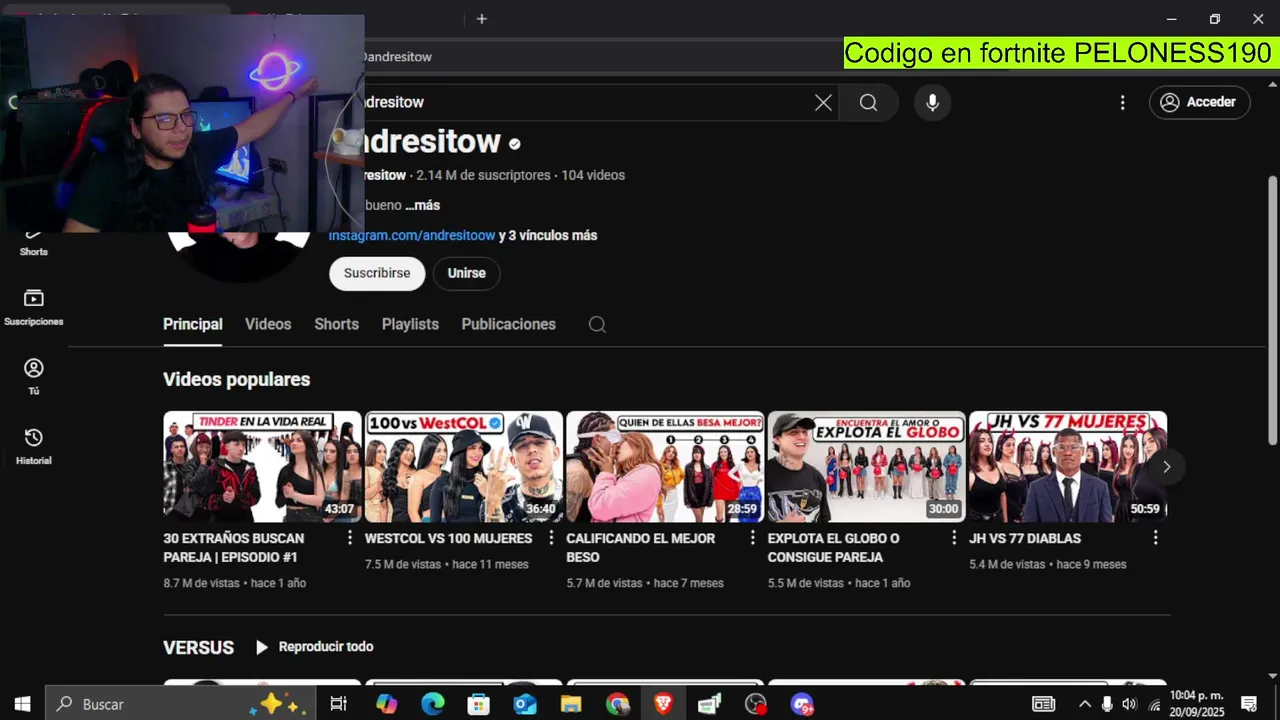Open the VERSUS section heading
The height and width of the screenshot is (720, 1280).
point(198,648)
